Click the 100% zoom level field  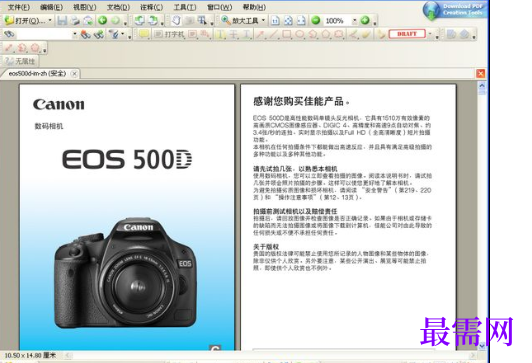(x=337, y=21)
